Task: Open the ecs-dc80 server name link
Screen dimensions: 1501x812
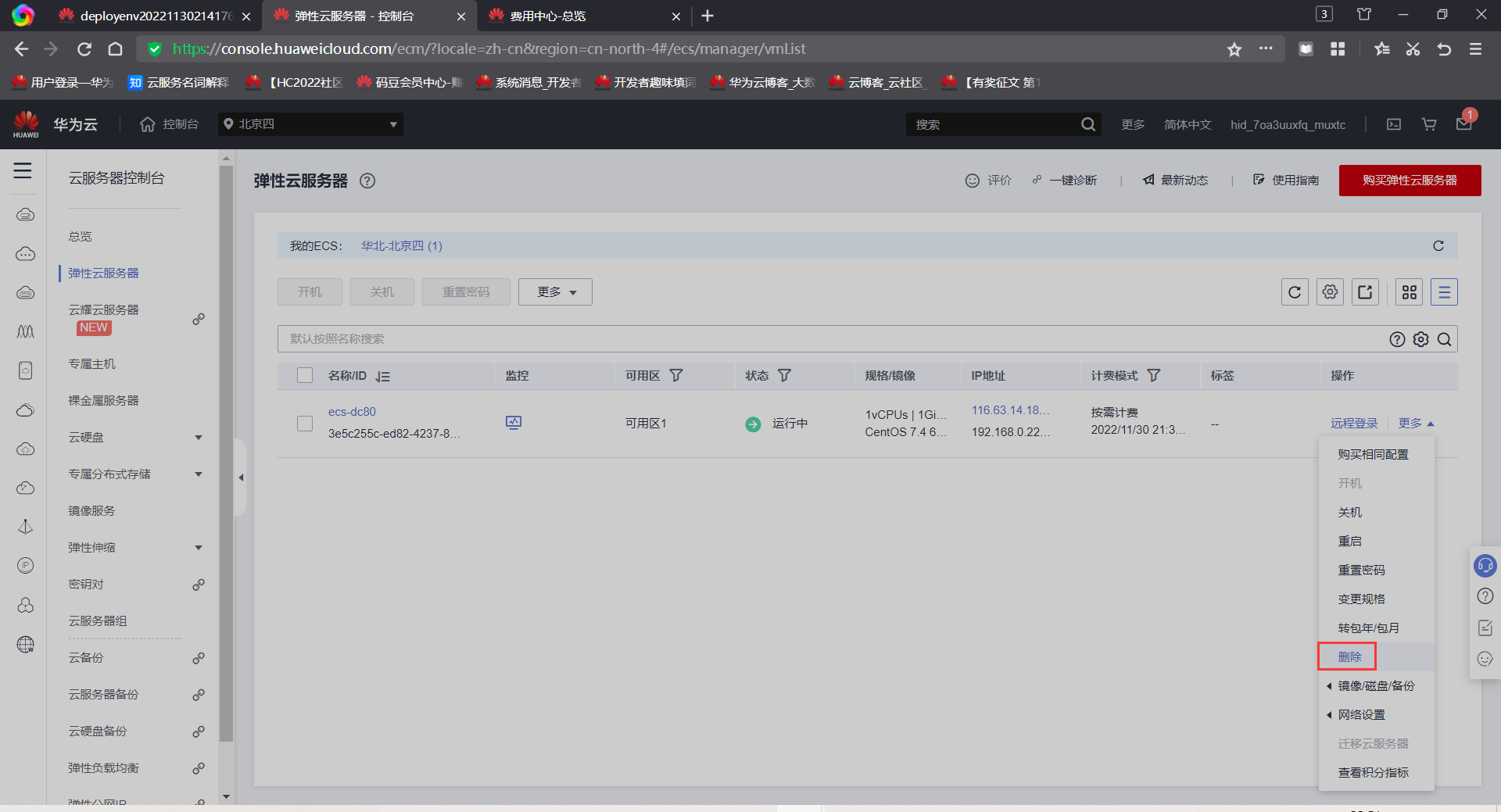Action: click(352, 412)
